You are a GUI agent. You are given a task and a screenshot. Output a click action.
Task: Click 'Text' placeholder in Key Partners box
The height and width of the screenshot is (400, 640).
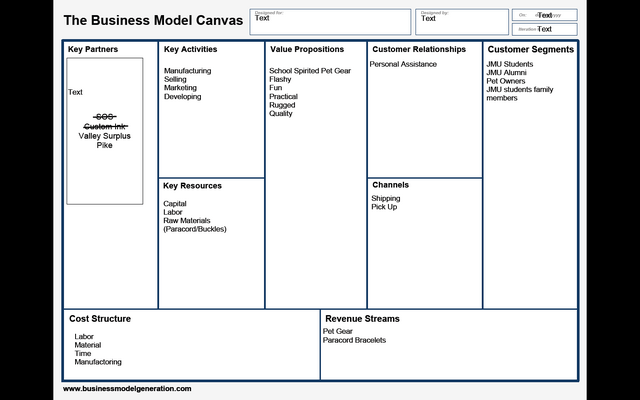point(75,92)
